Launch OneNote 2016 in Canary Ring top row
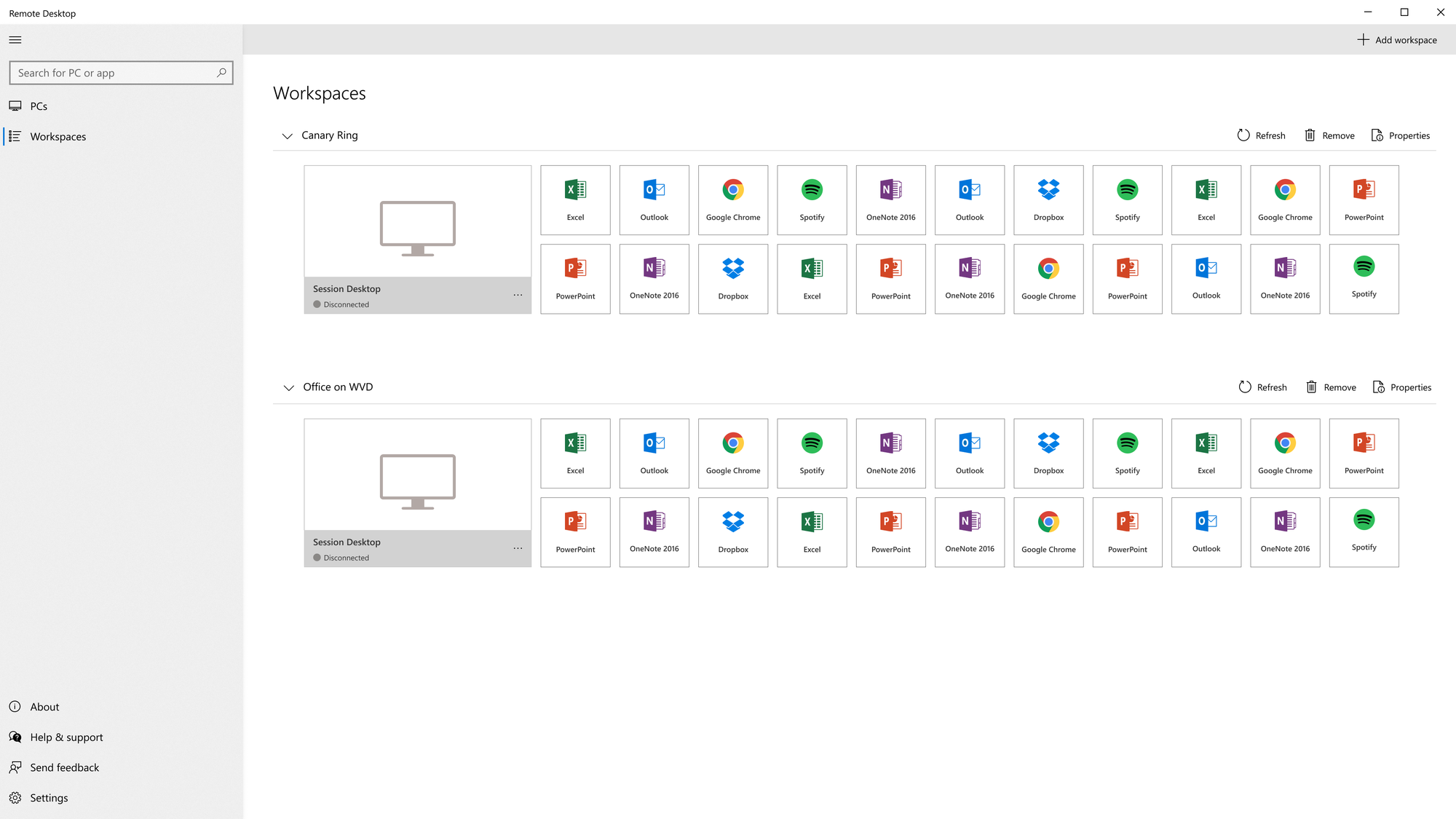Screen dimensions: 1456x819 coord(891,200)
